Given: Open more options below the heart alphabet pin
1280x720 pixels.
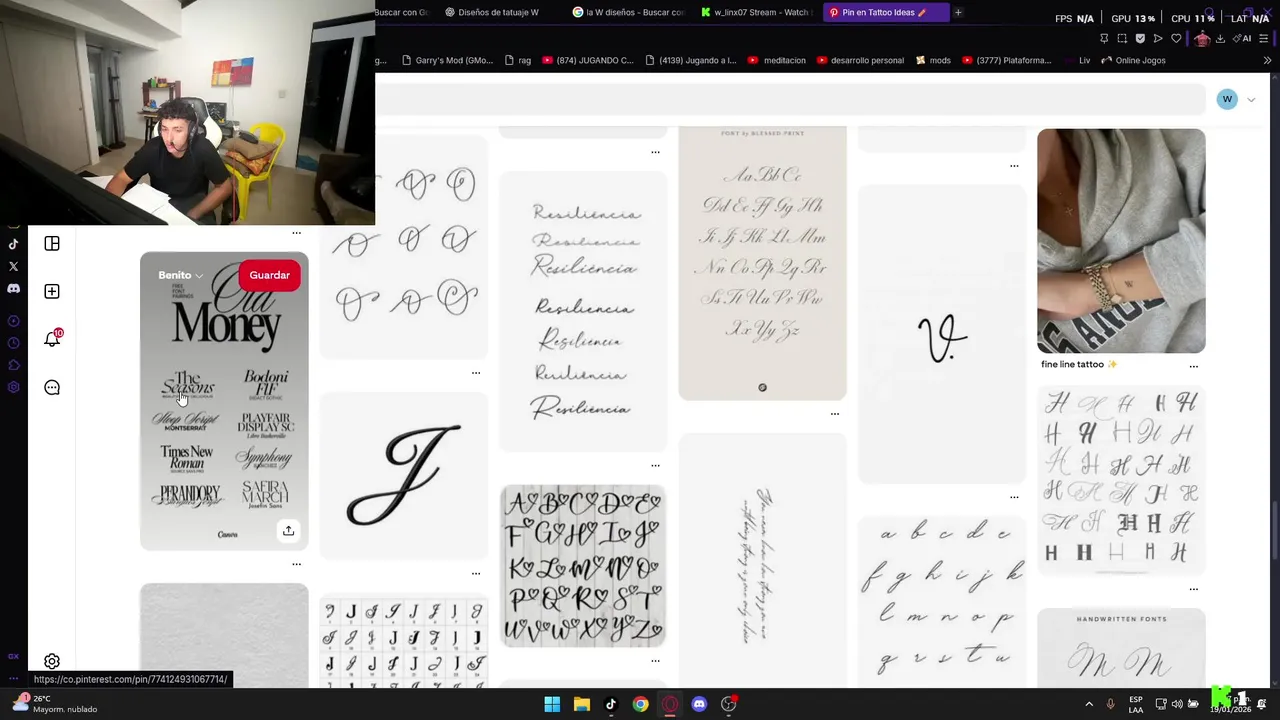Looking at the screenshot, I should coord(655,660).
